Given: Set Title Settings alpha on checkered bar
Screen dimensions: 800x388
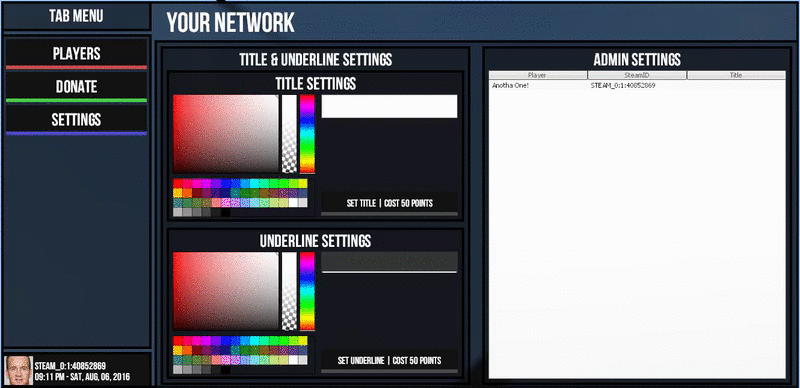Looking at the screenshot, I should coord(289,134).
